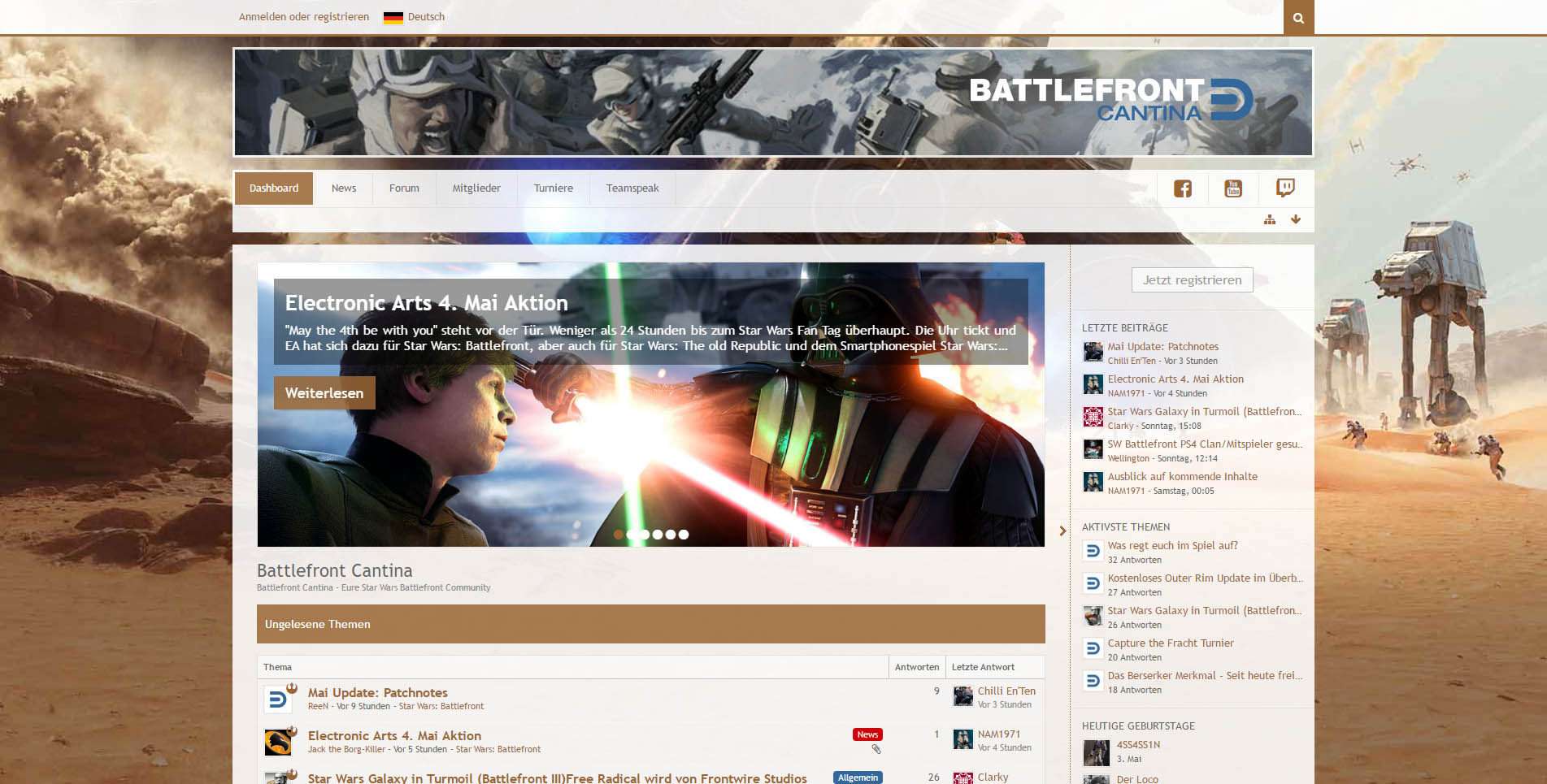Open the Dashboard tab
Viewport: 1547px width, 784px height.
coord(274,188)
